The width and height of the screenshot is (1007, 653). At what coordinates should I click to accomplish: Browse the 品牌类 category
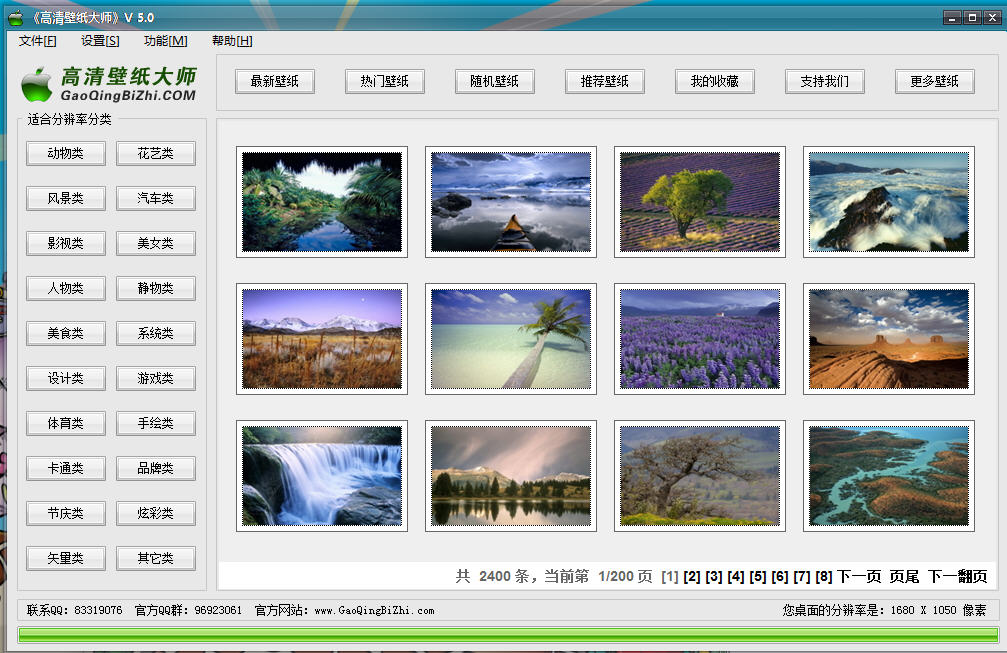pyautogui.click(x=155, y=468)
